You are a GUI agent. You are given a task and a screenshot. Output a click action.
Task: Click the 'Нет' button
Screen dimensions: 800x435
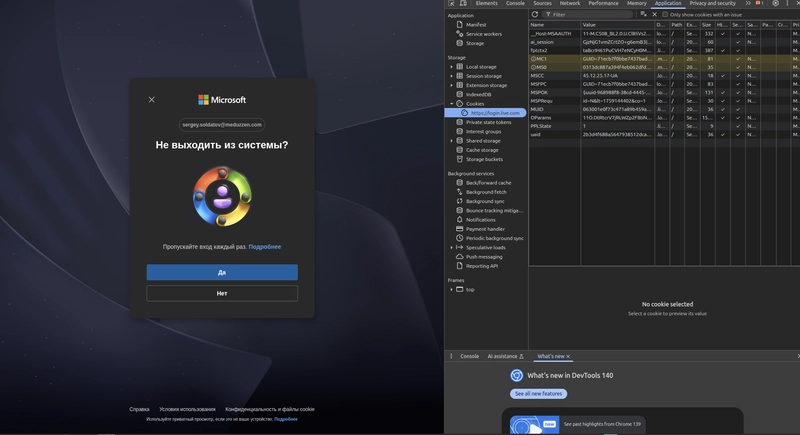pos(222,293)
